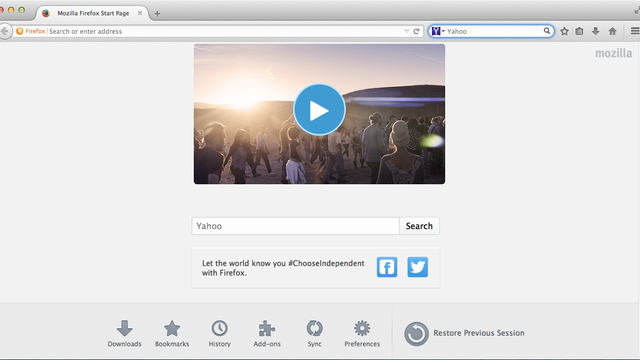Screen dimensions: 640x360
Task: Share on Twitter via its icon
Action: click(x=418, y=267)
